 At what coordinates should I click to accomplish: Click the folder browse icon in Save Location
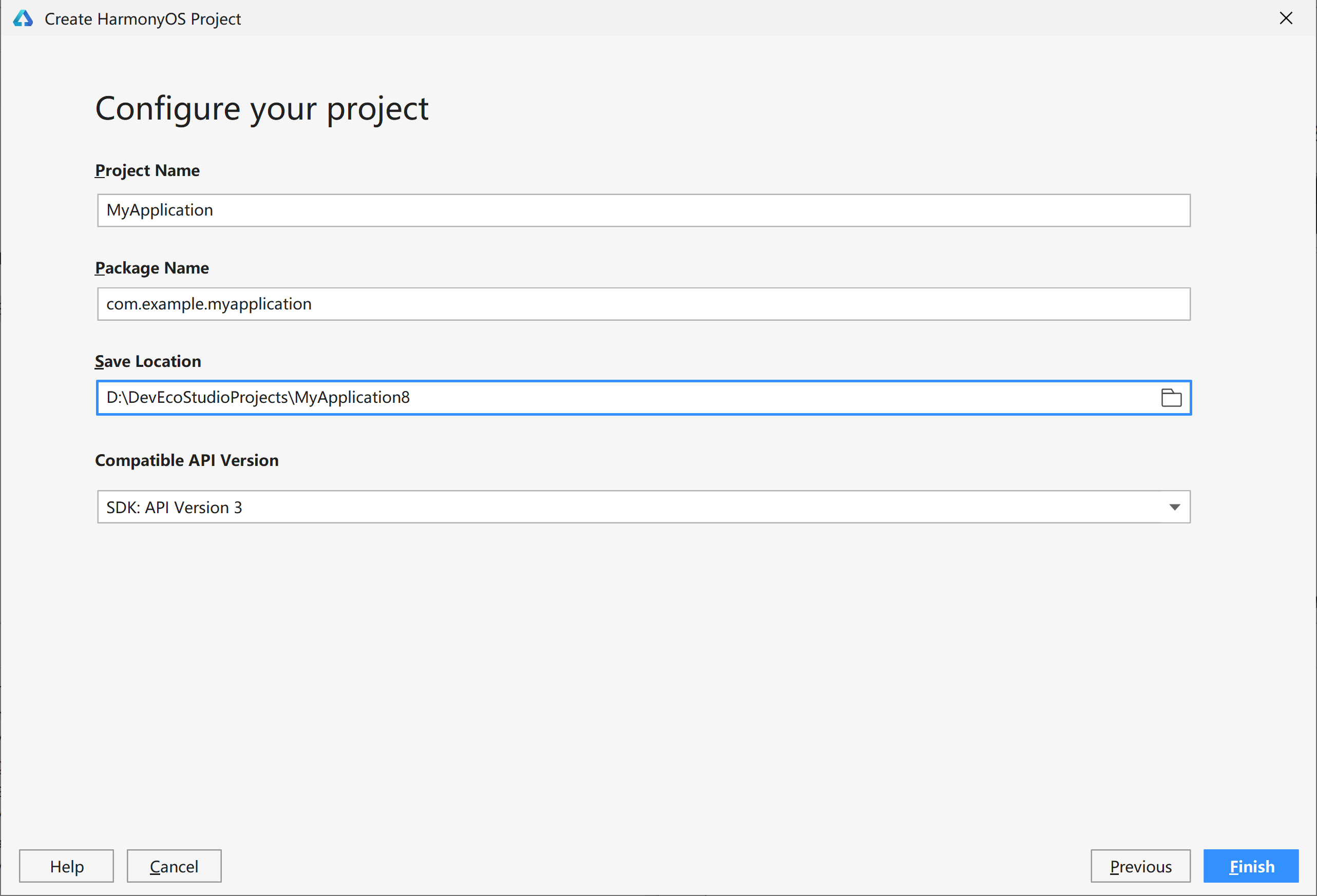tap(1171, 398)
